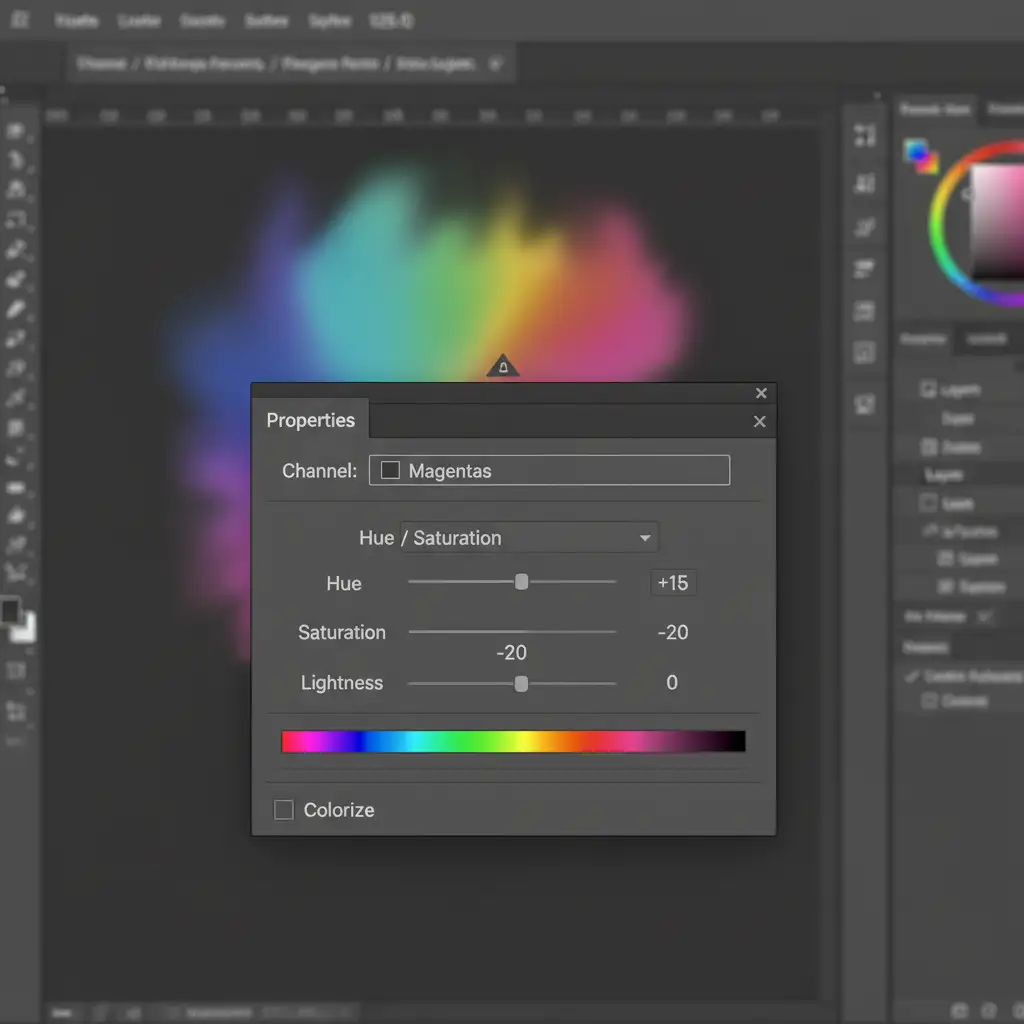Viewport: 1024px width, 1024px height.
Task: Click the foreground color swatch in the left toolbar
Action: coord(10,611)
